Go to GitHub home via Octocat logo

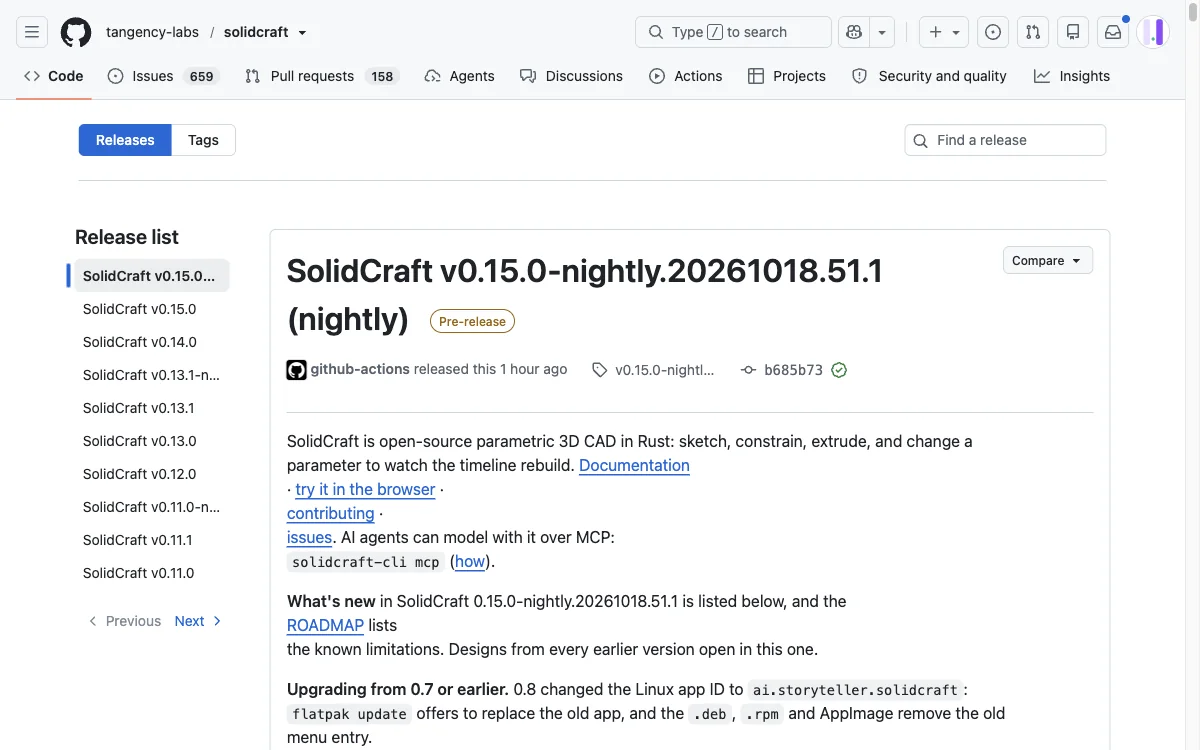click(x=76, y=32)
